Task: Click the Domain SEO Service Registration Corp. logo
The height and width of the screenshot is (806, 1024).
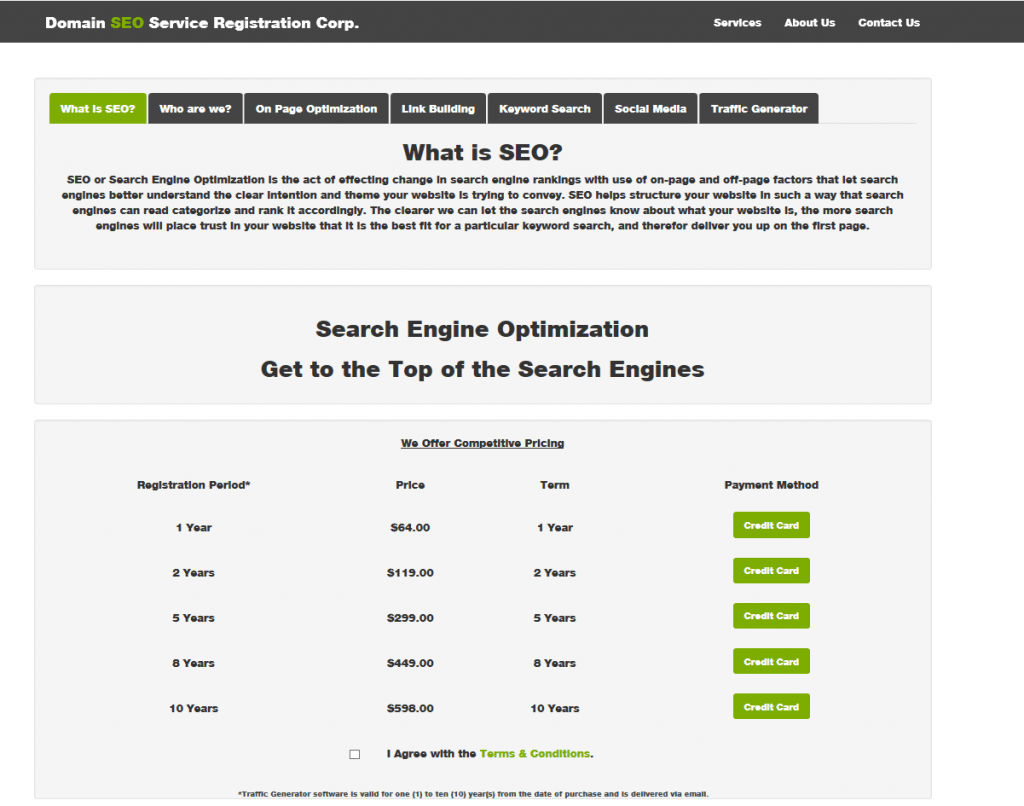Action: point(202,23)
